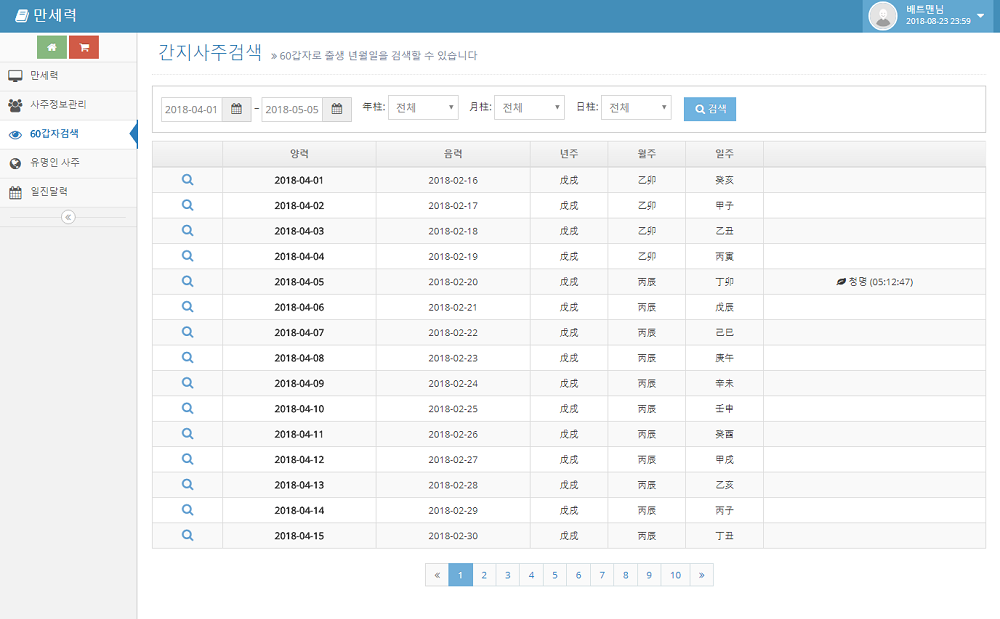
Task: Collapse the sidebar with the double-chevron button
Action: click(x=68, y=217)
